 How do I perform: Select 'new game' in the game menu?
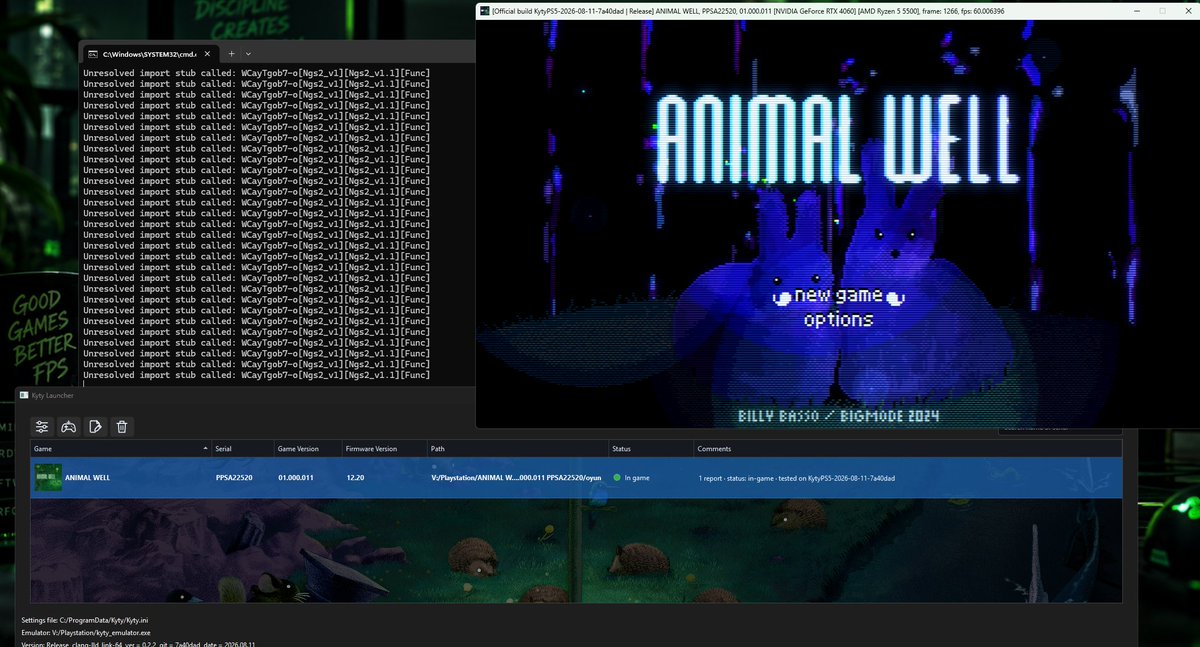pyautogui.click(x=838, y=295)
